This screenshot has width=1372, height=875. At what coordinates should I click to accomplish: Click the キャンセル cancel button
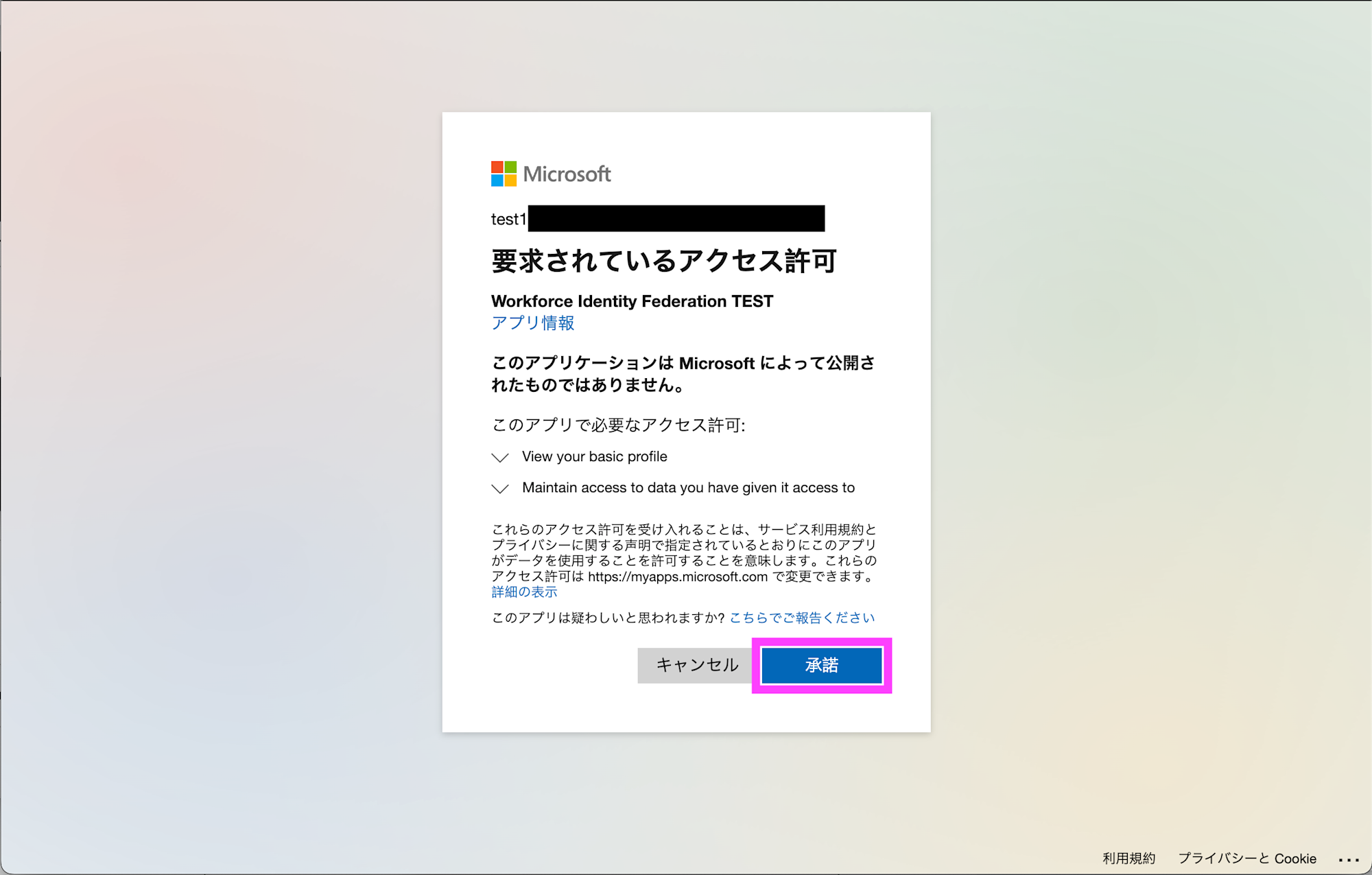(696, 665)
